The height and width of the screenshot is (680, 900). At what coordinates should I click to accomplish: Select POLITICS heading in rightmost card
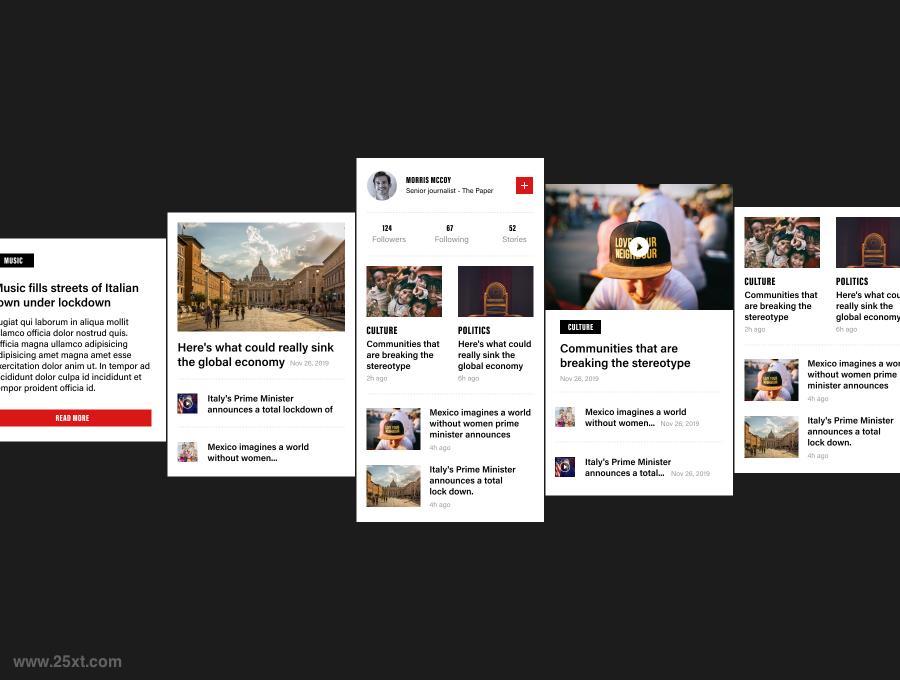coord(852,282)
